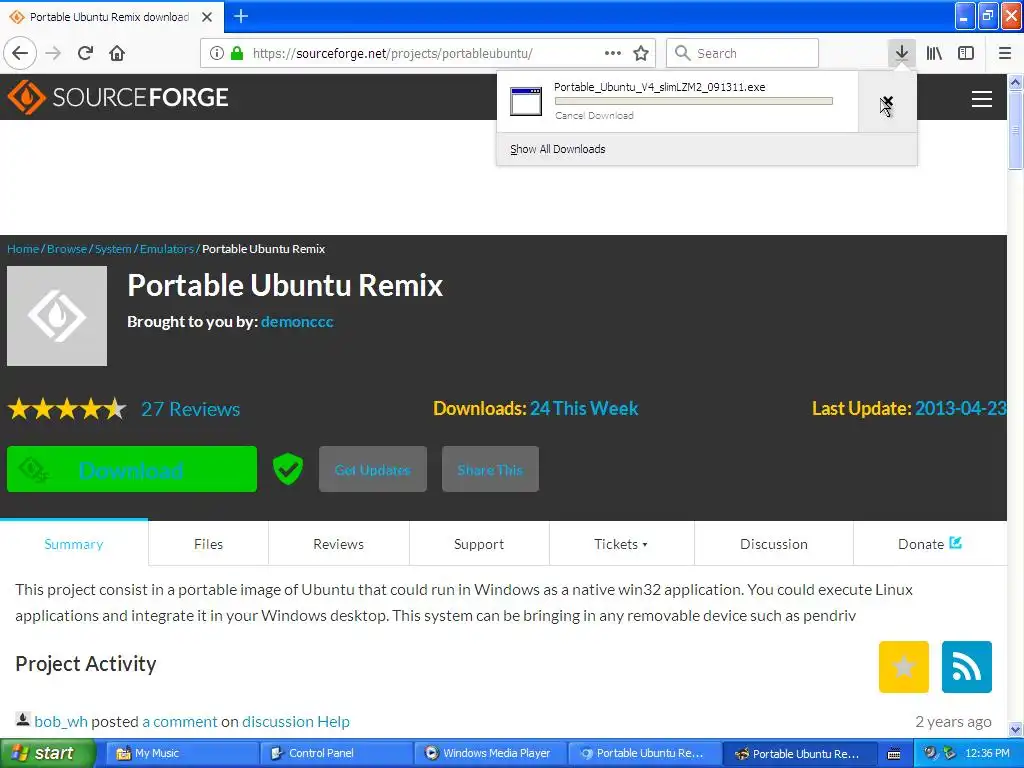The height and width of the screenshot is (768, 1024).
Task: Click the Home breadcrumb link
Action: click(x=23, y=249)
